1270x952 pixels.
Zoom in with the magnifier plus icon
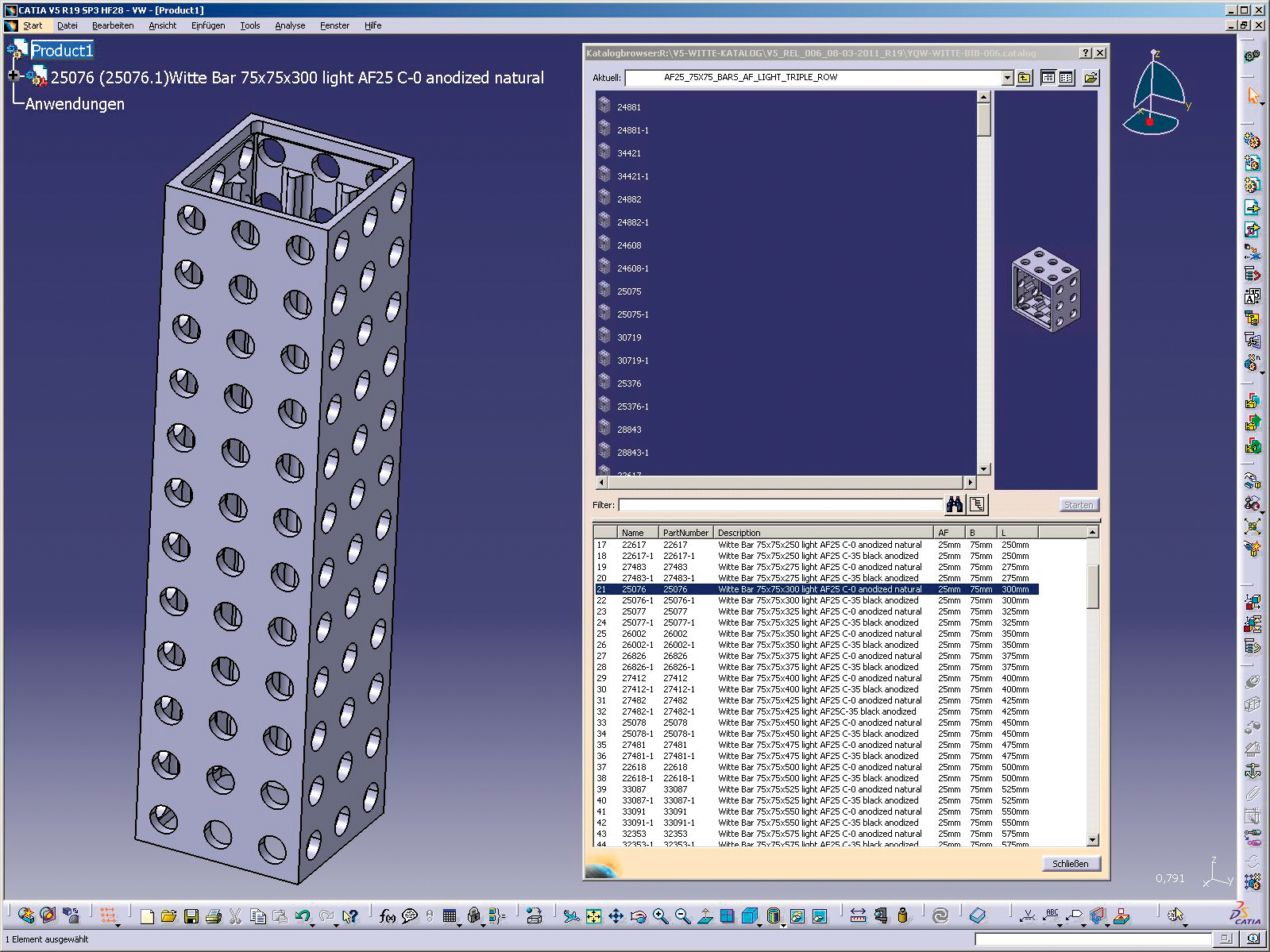tap(660, 916)
